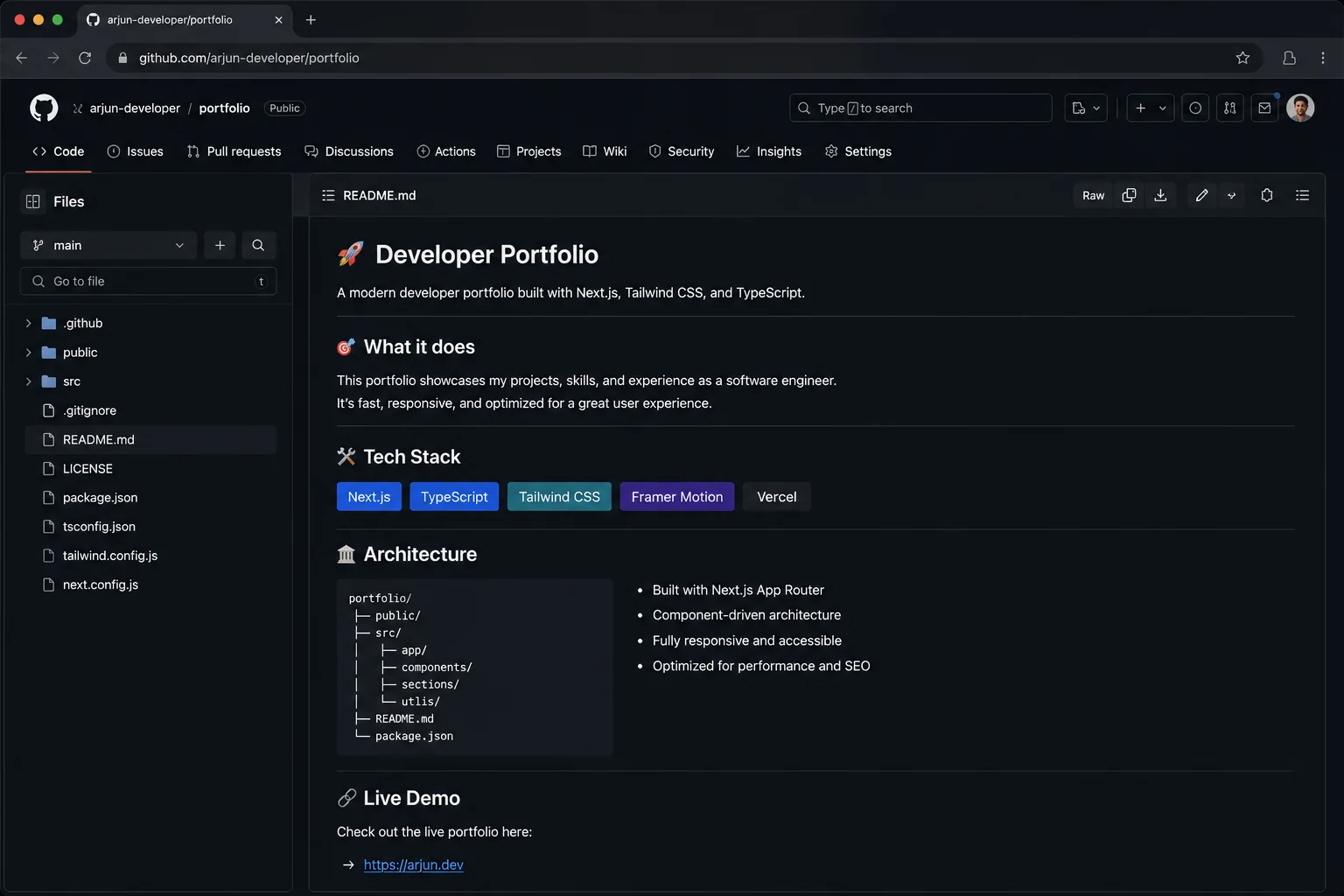
Task: Open the arjun-developer owner link
Action: tap(135, 108)
